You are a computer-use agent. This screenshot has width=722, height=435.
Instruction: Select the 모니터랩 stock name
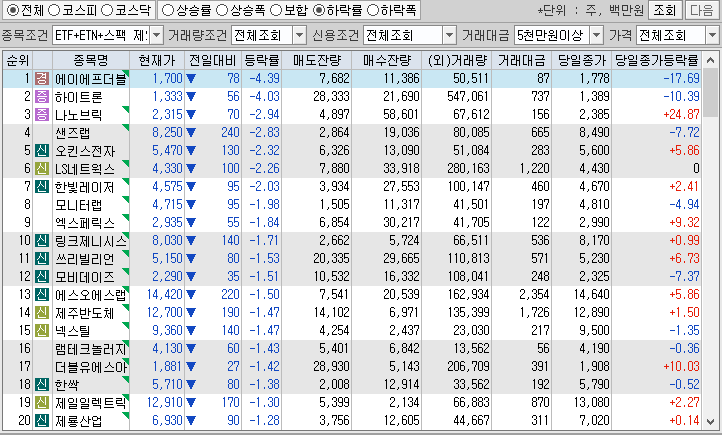coord(79,205)
